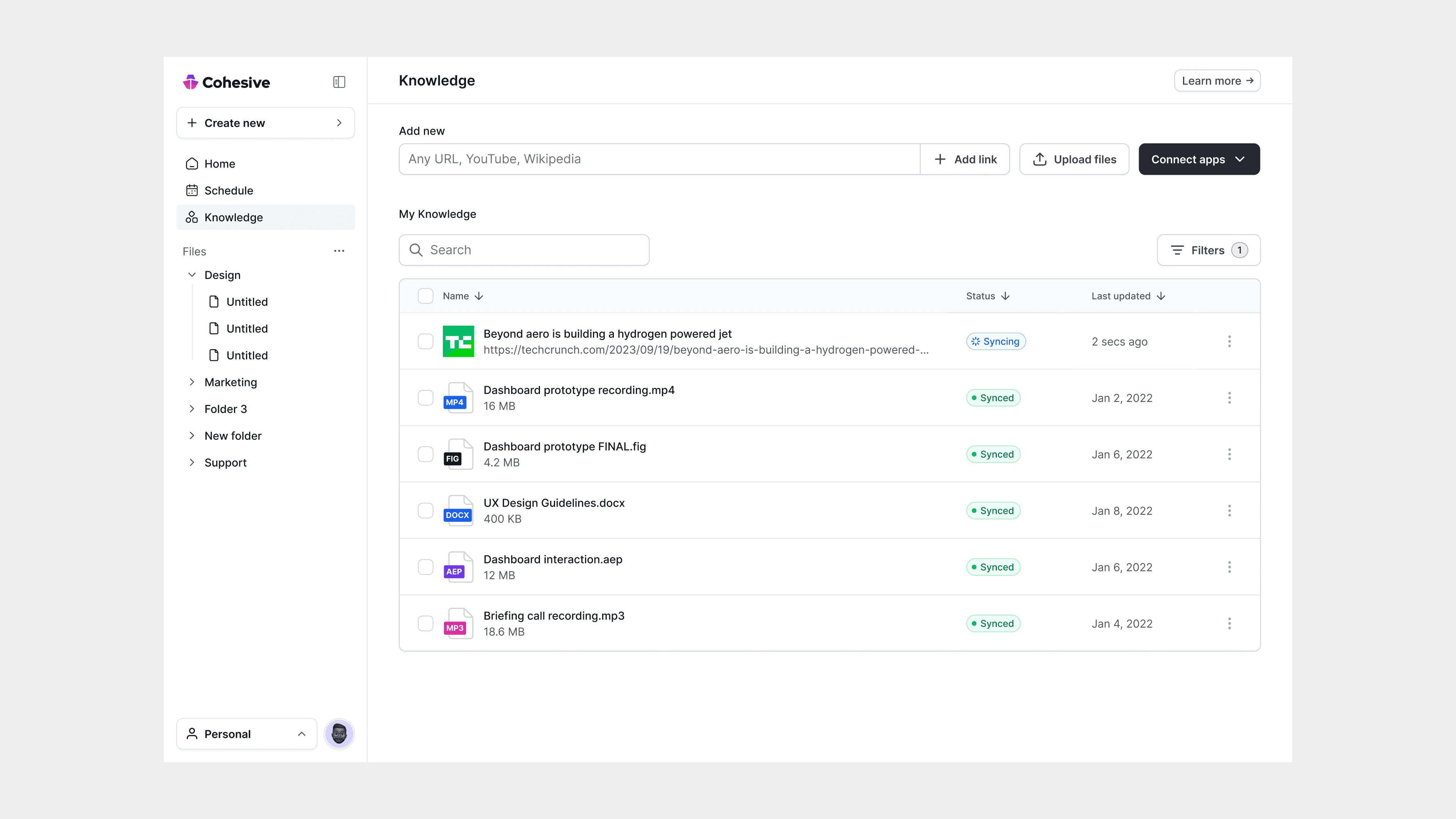Focus the Any URL input field
The width and height of the screenshot is (1456, 819).
pos(659,159)
